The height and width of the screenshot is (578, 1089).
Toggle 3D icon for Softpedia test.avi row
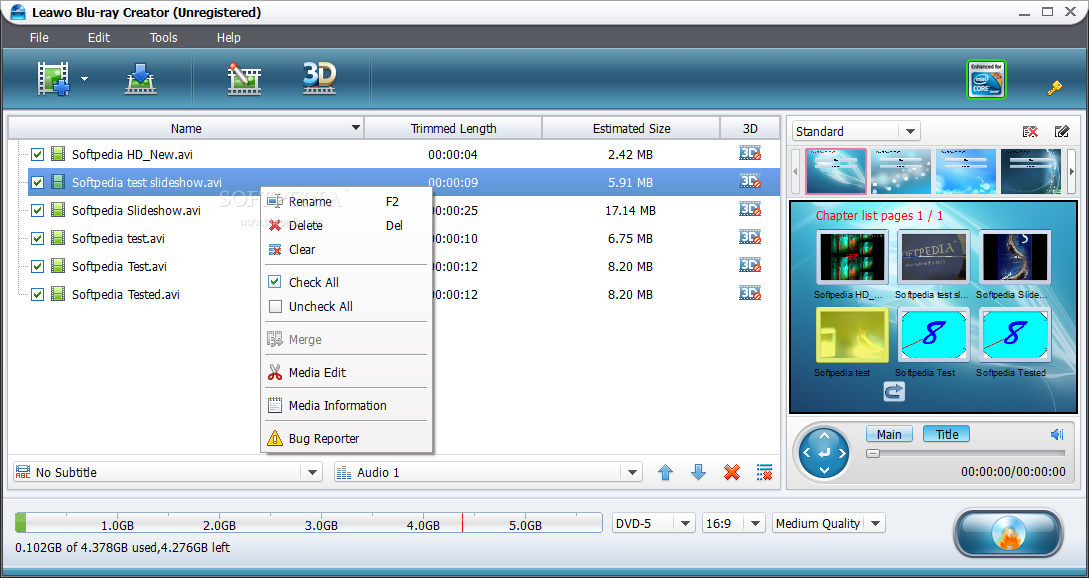(750, 238)
